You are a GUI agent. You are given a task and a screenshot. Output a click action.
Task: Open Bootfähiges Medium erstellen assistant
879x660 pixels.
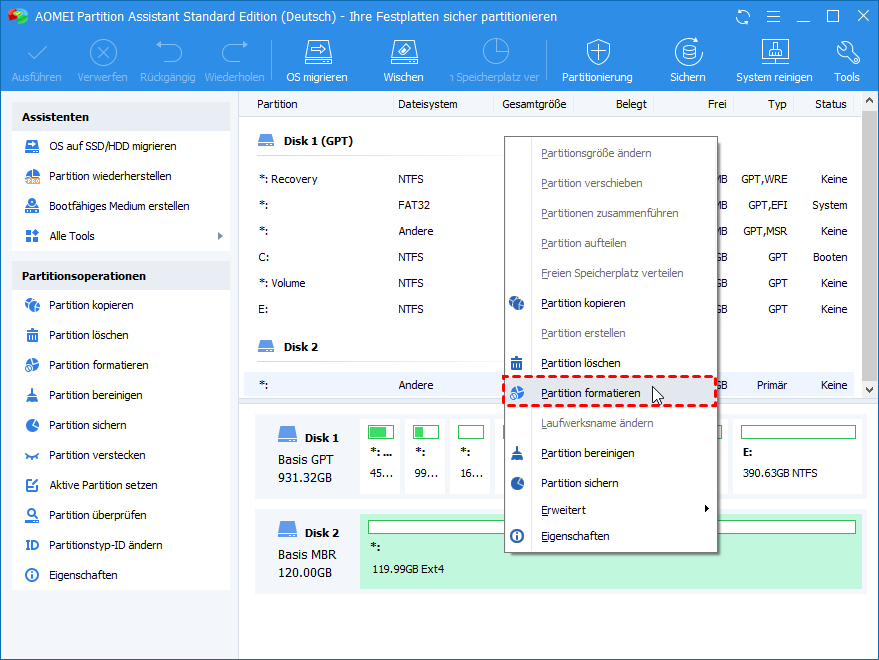pyautogui.click(x=121, y=206)
